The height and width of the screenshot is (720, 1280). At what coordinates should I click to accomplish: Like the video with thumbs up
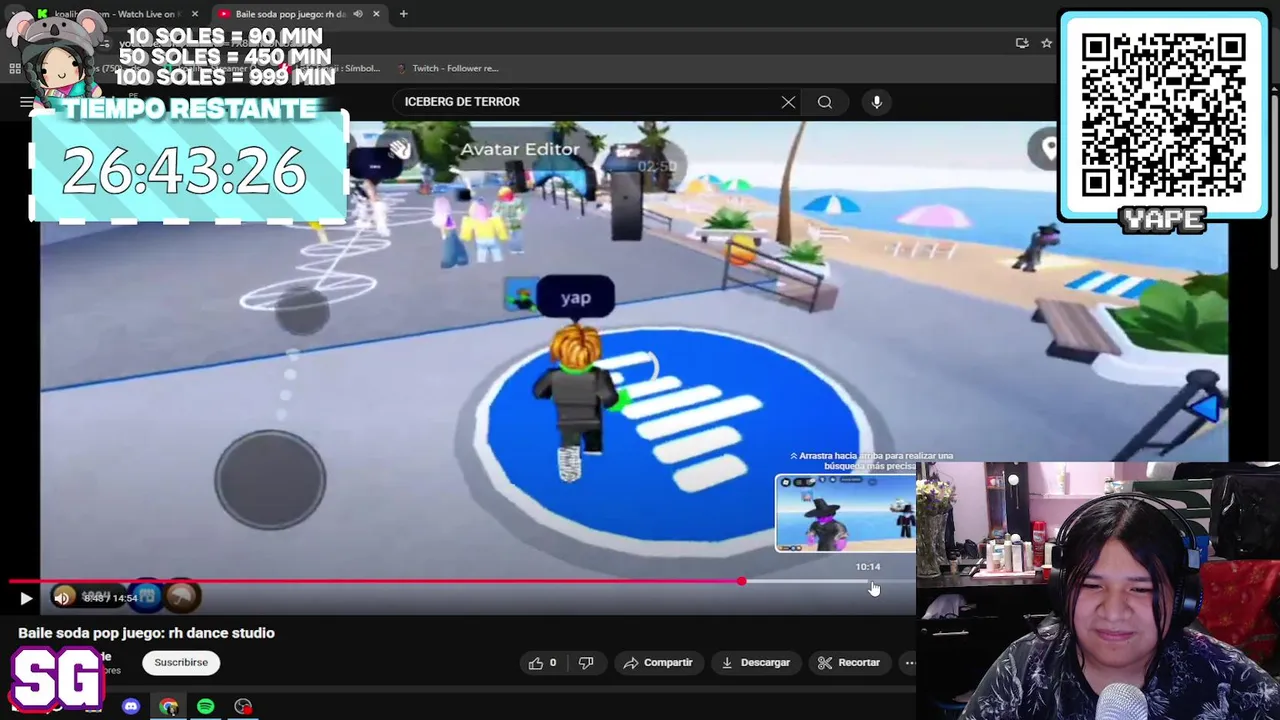(x=542, y=662)
